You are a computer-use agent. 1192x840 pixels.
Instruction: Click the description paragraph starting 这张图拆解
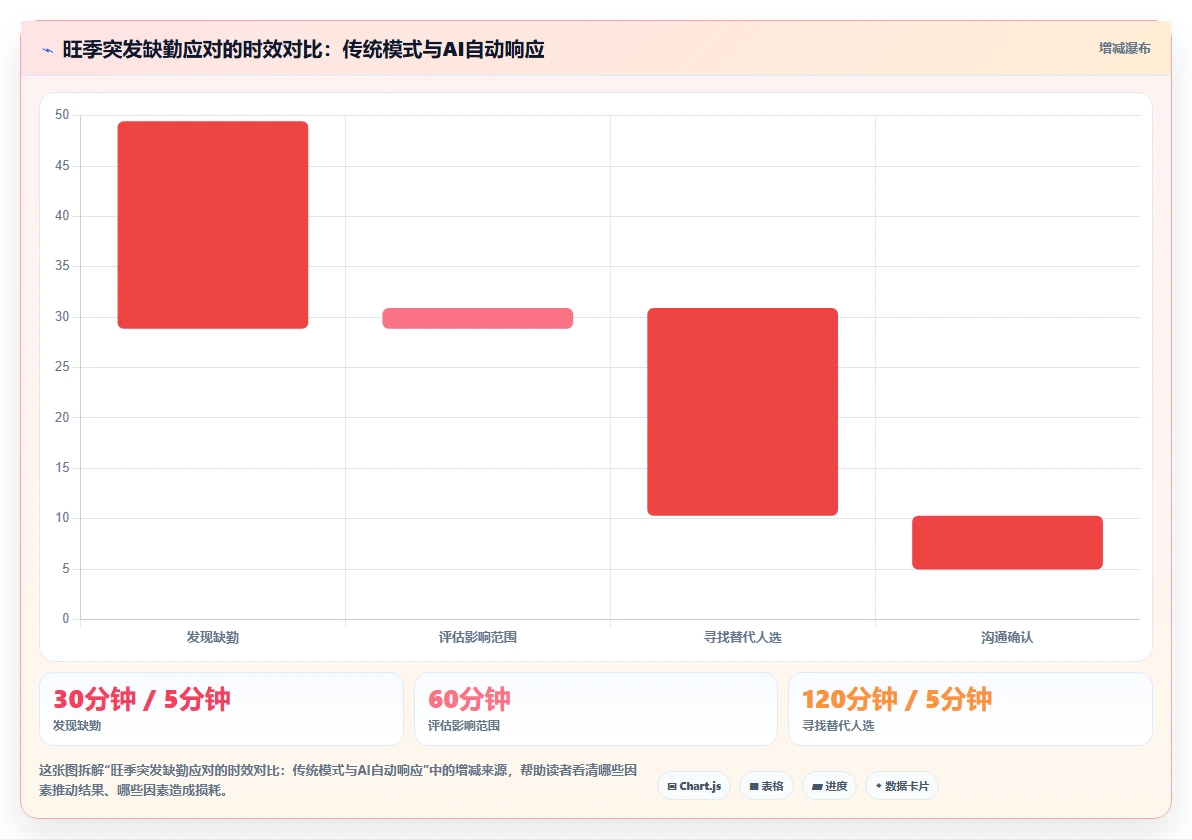click(338, 780)
